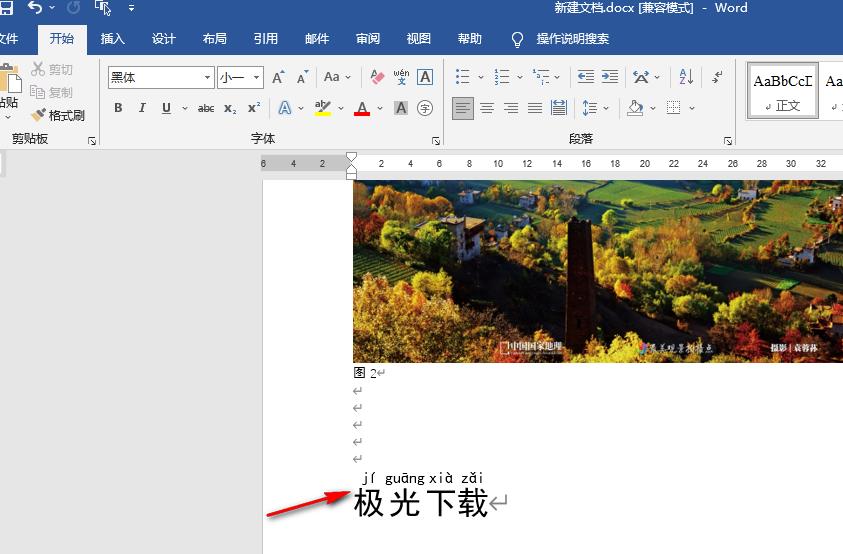Sort text with A-Z icon
The height and width of the screenshot is (554, 843).
[686, 77]
